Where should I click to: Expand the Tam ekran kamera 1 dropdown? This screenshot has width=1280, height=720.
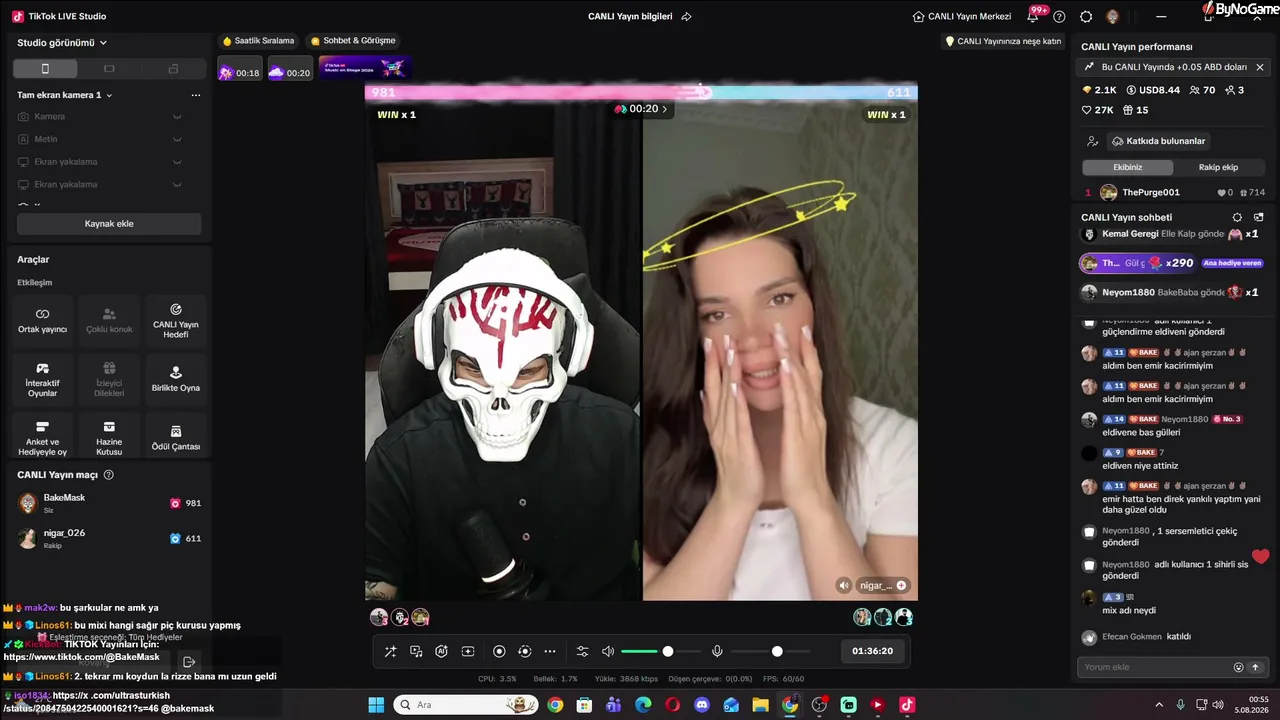pyautogui.click(x=65, y=95)
